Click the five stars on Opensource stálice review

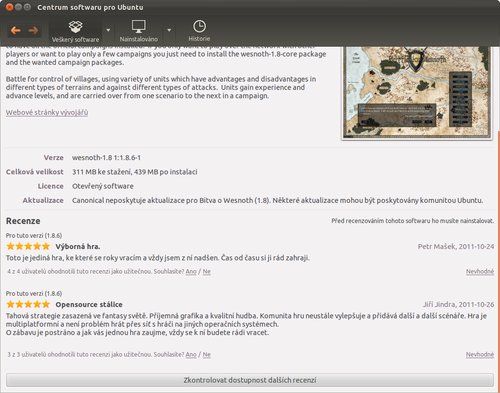coord(28,304)
